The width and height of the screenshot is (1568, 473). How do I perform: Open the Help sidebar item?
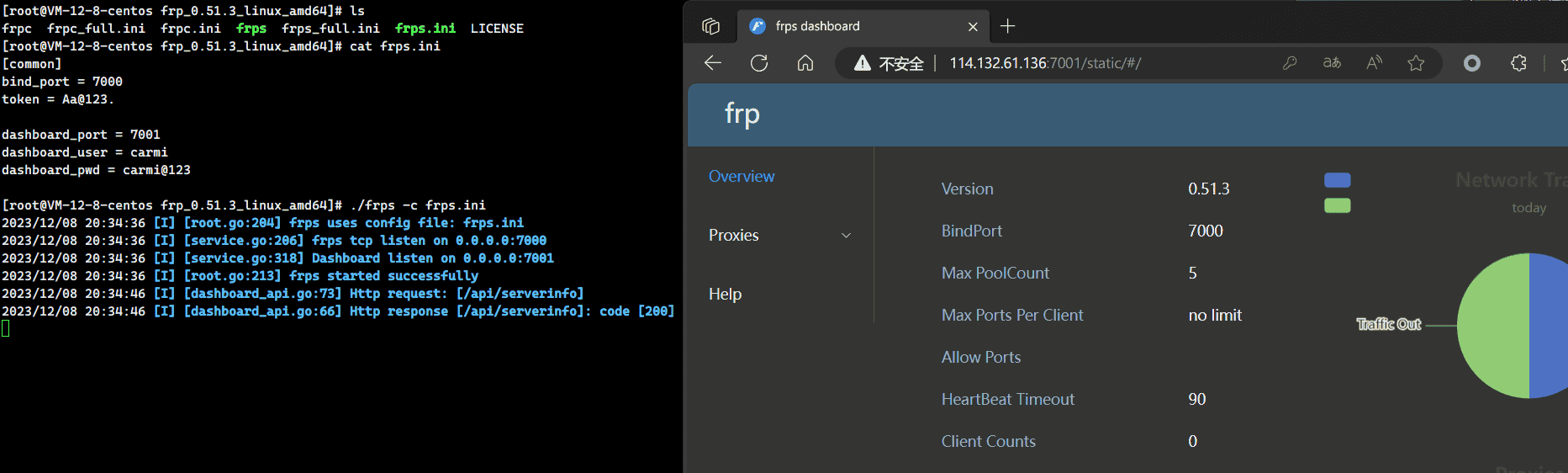725,295
